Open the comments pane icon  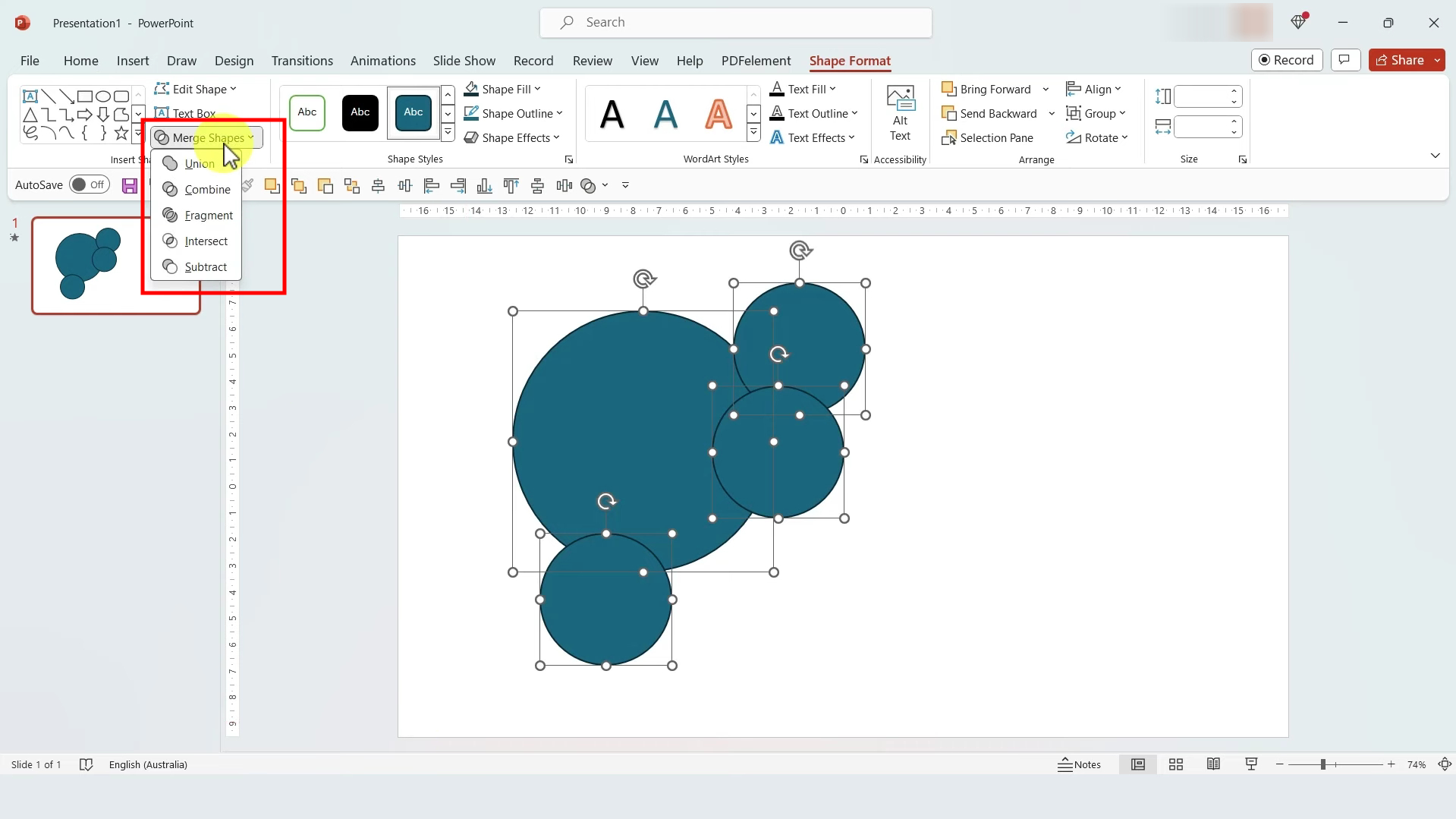1344,60
